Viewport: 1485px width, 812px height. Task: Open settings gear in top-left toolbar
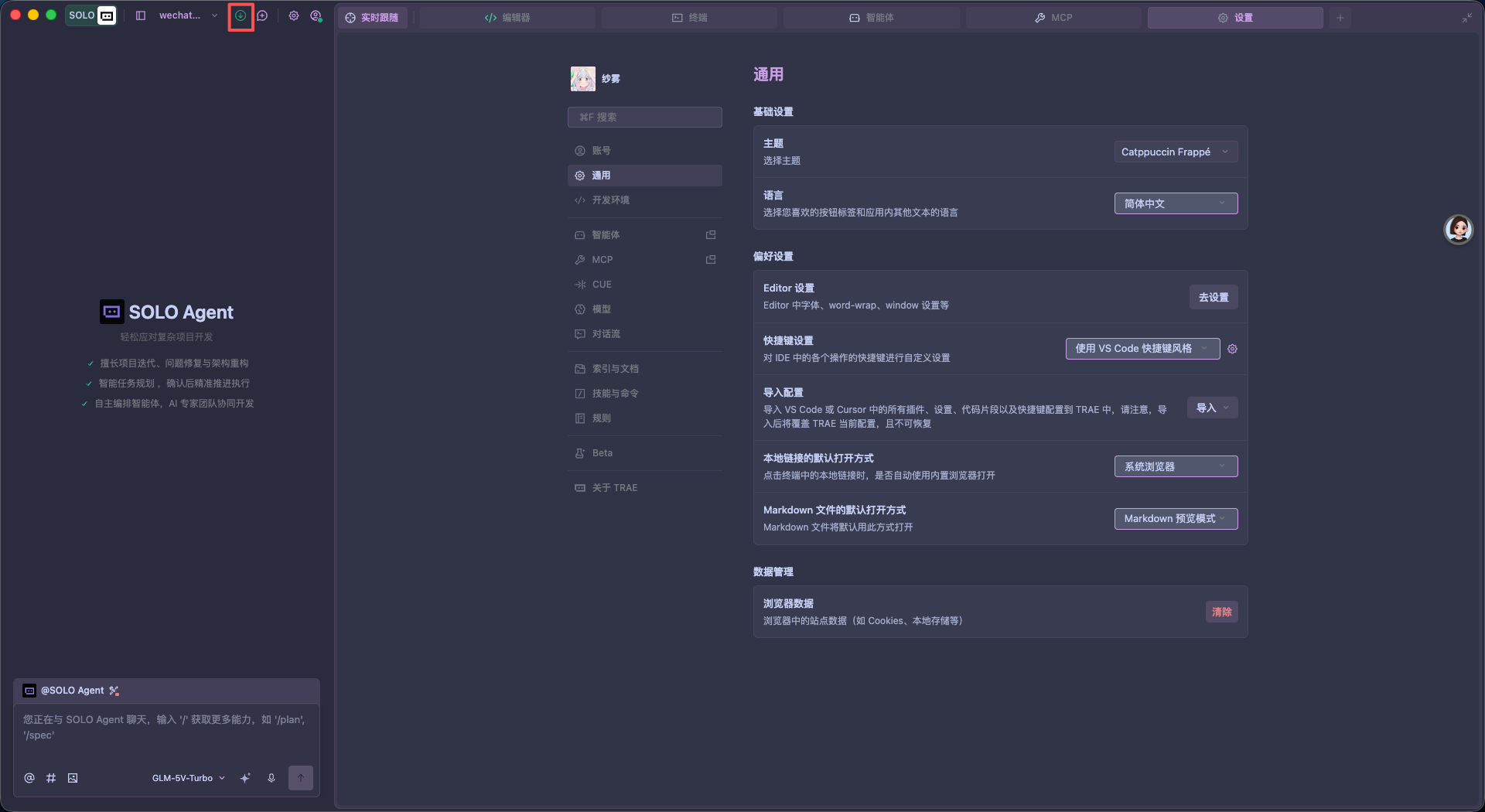pyautogui.click(x=294, y=15)
